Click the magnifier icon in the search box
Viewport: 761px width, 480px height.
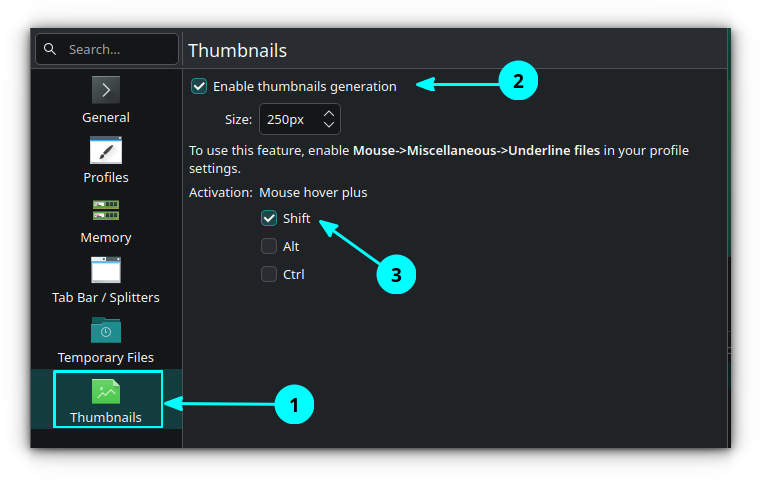50,49
